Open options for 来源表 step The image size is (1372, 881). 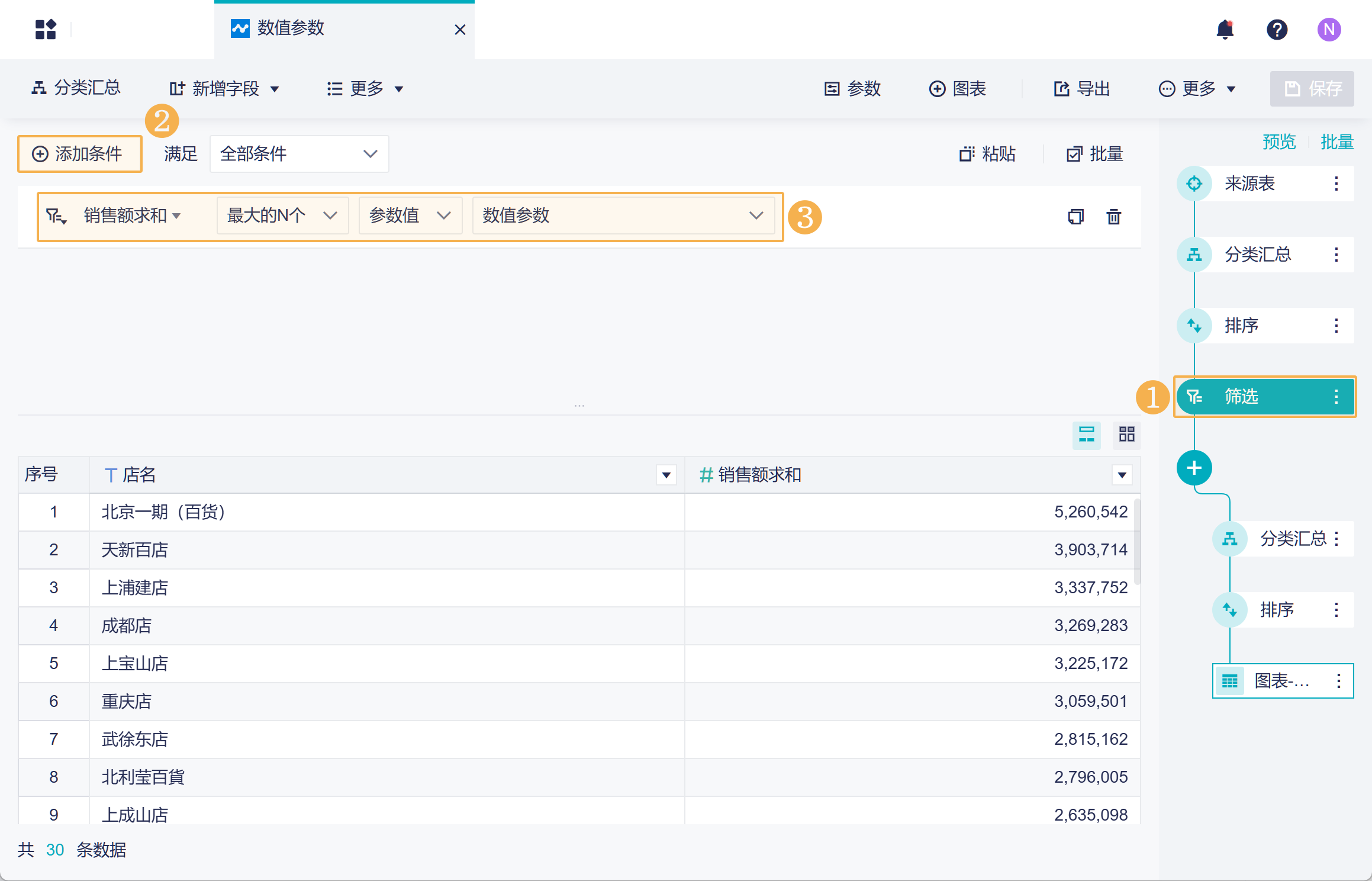coord(1336,184)
